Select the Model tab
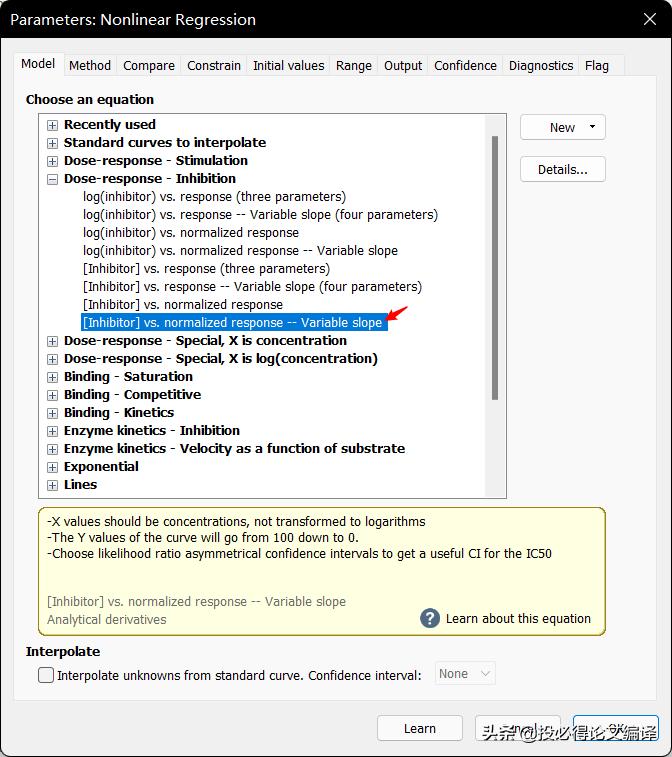The width and height of the screenshot is (672, 757). coord(38,64)
